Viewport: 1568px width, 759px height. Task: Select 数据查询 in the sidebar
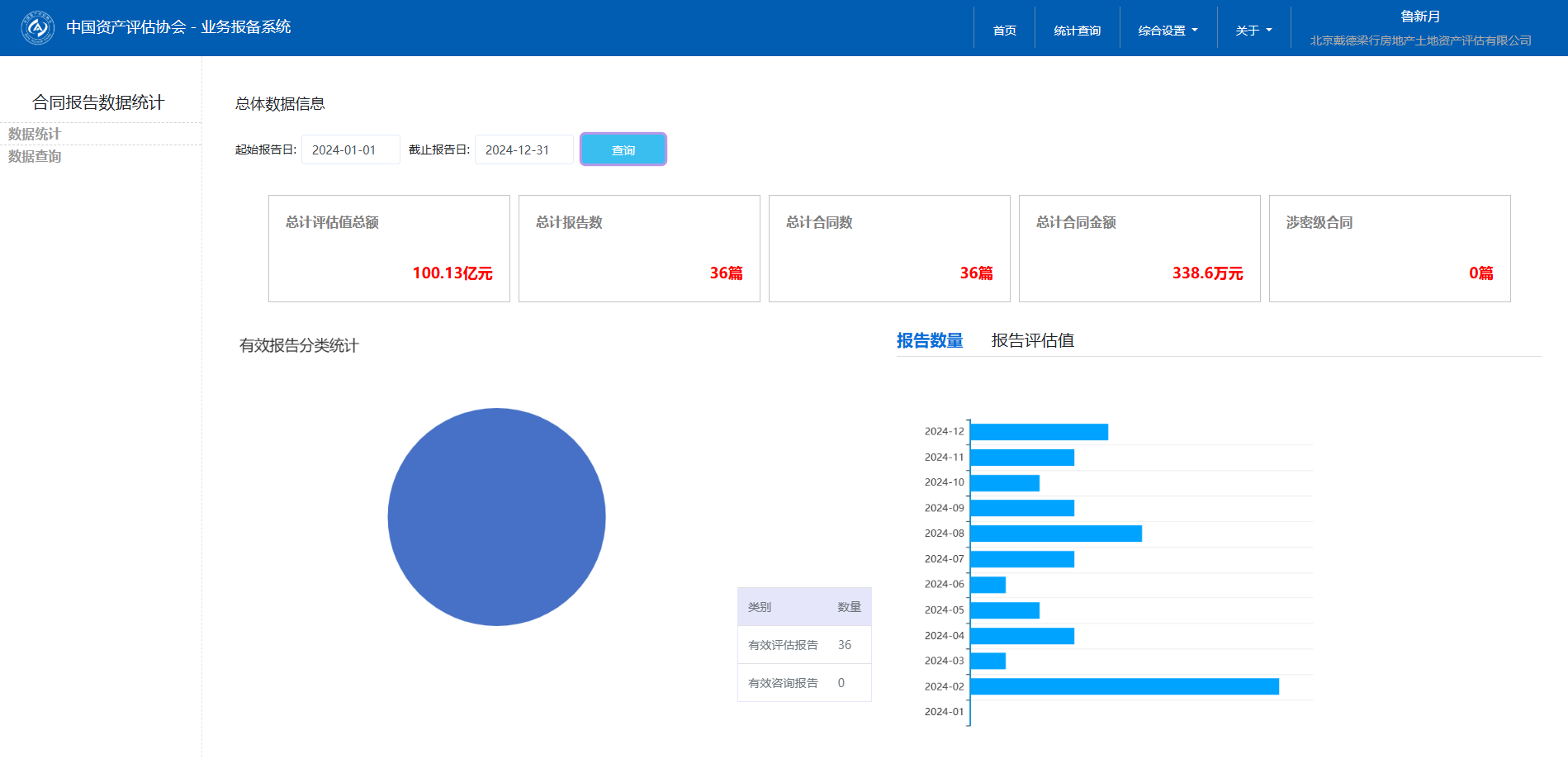35,156
